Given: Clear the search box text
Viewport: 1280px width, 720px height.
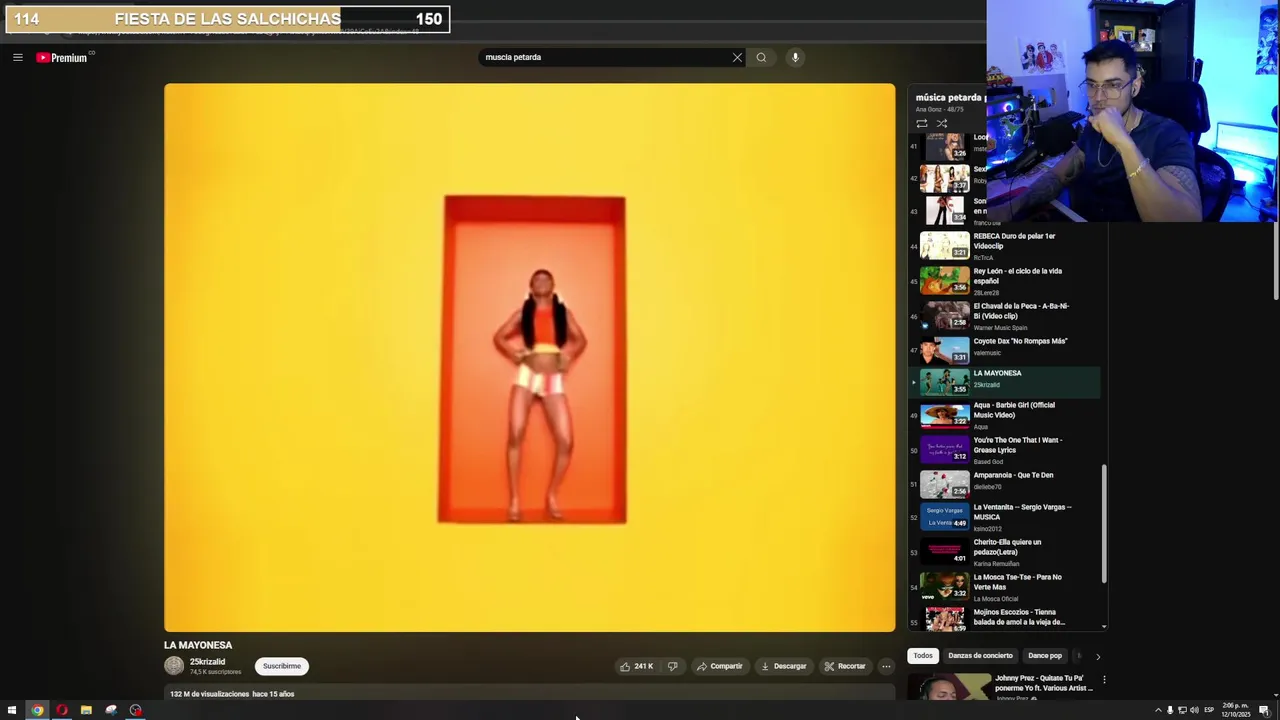Looking at the screenshot, I should 737,57.
